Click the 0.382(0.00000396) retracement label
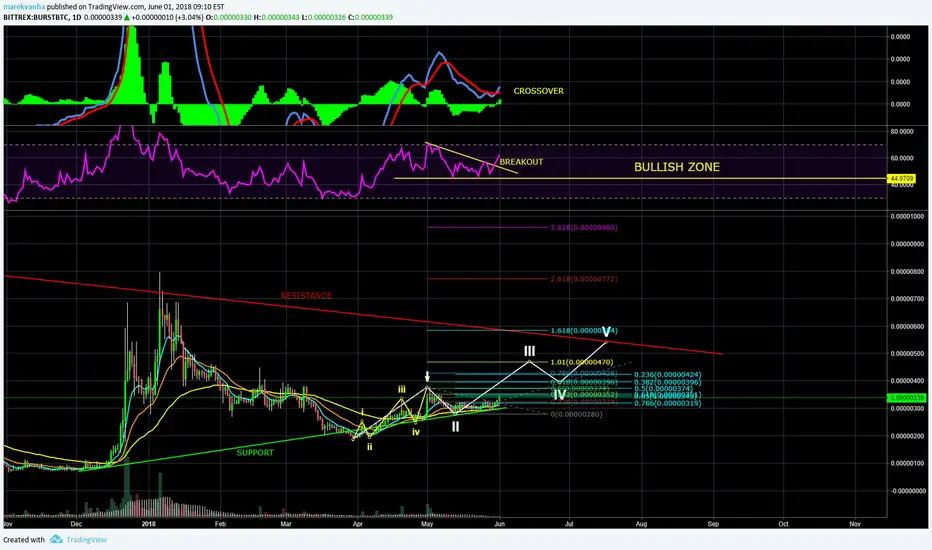This screenshot has width=932, height=550. (667, 382)
